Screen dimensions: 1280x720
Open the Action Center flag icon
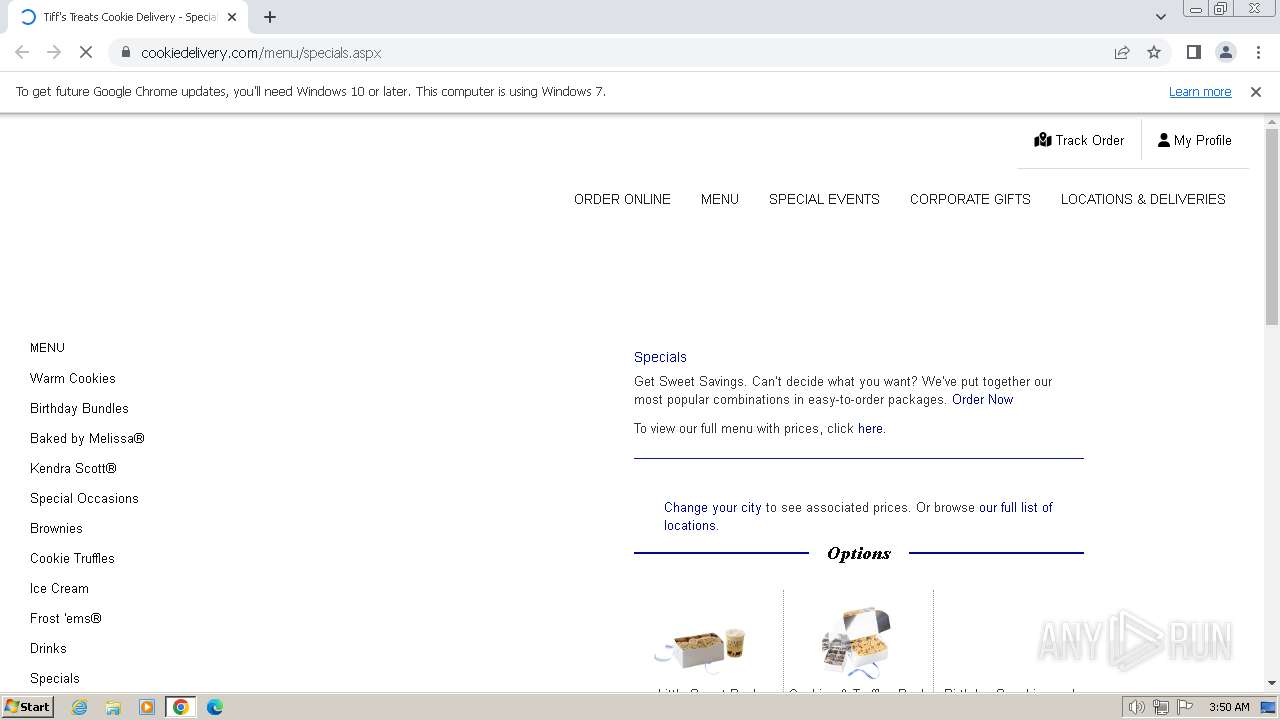click(x=1185, y=707)
